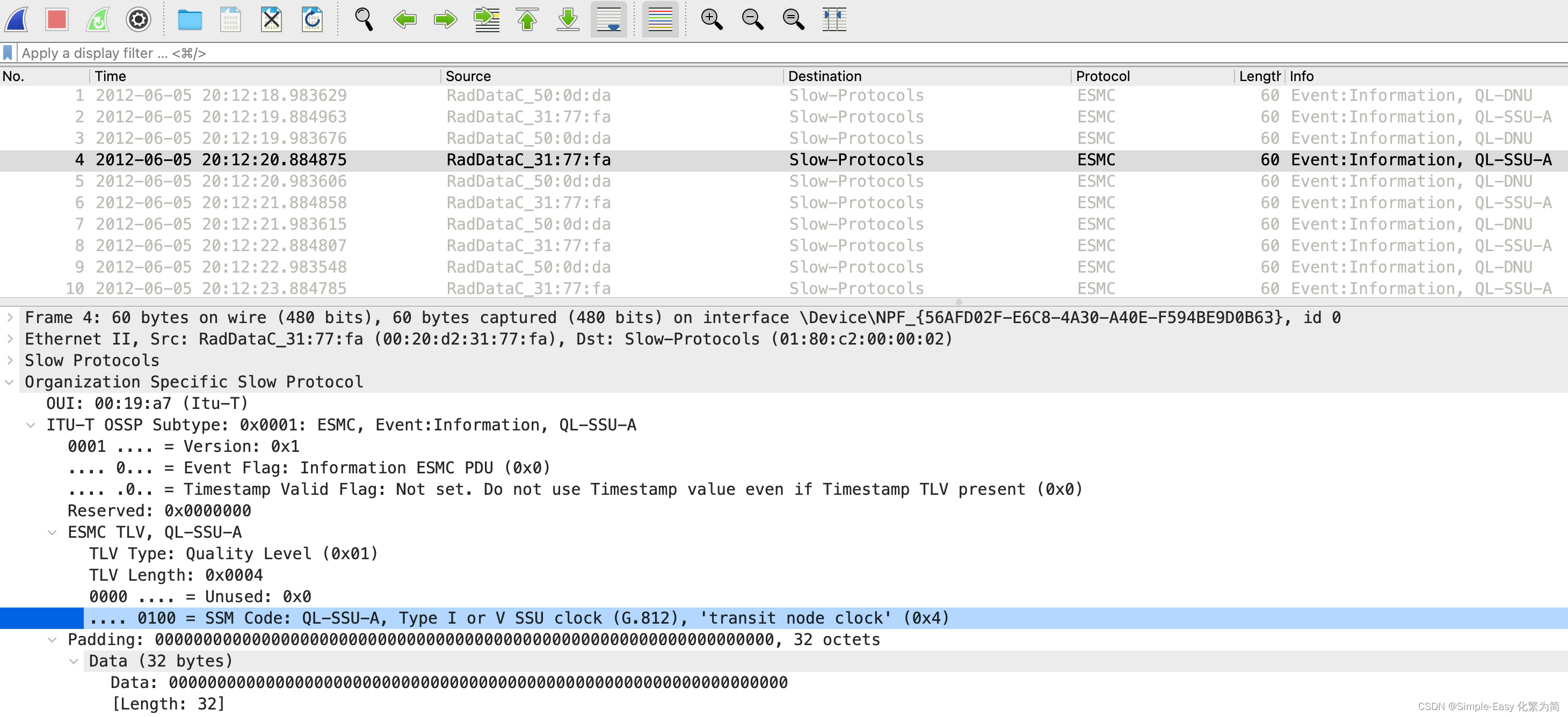Click the find packet magnifier icon
Screen dimensions: 1568x717
[x=364, y=19]
